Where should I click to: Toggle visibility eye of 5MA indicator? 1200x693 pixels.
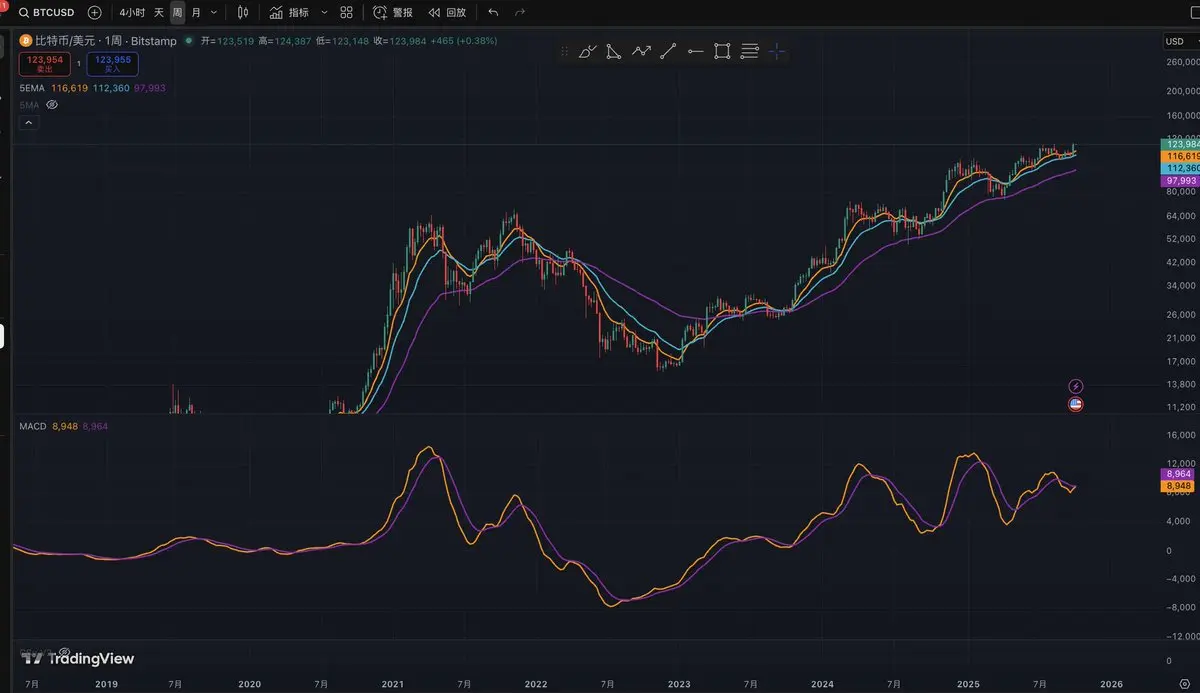(52, 104)
